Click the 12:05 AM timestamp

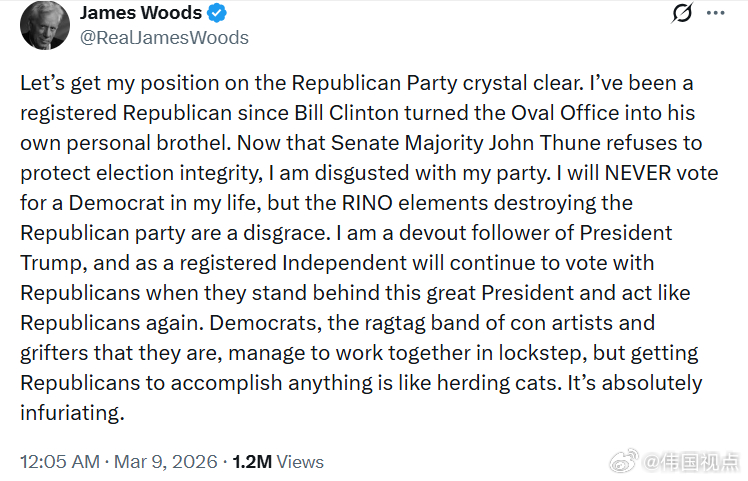click(60, 461)
